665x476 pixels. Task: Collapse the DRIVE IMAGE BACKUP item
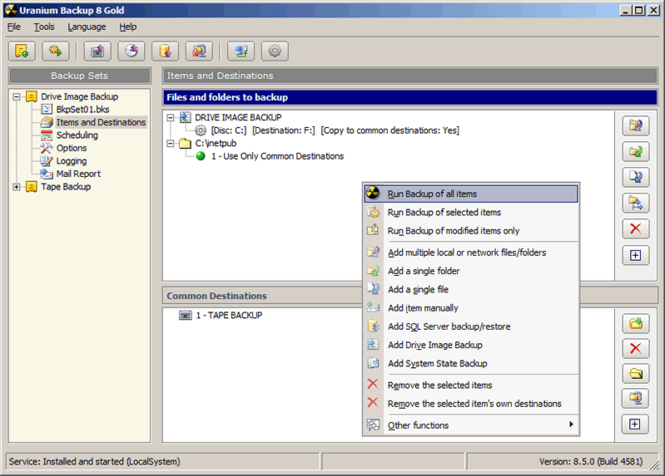click(x=170, y=118)
